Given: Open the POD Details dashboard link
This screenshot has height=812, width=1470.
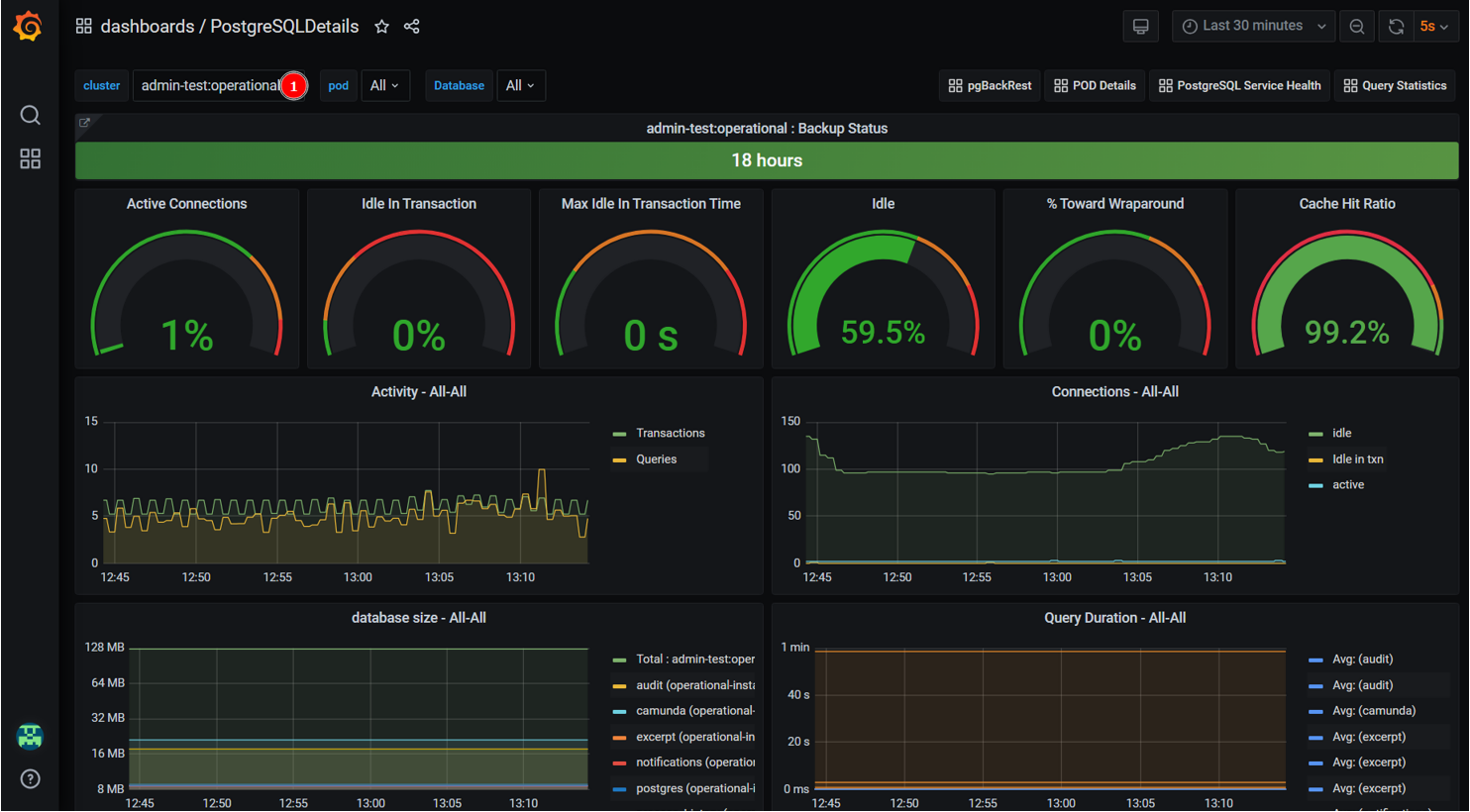Looking at the screenshot, I should [x=1095, y=85].
